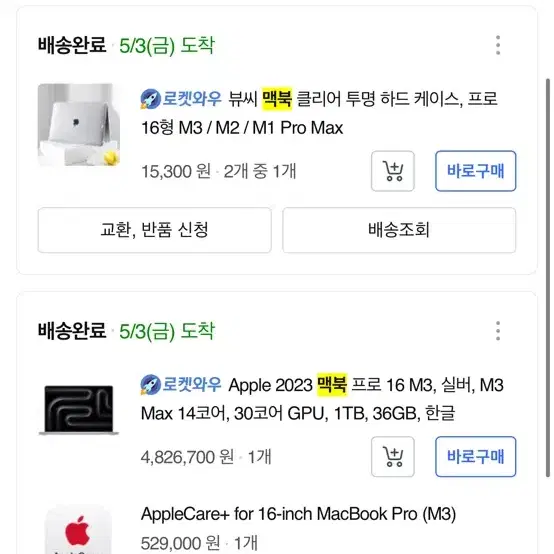This screenshot has width=554, height=554.
Task: Click the 로켓와우 badge icon on the MacBook Pro item
Action: [x=151, y=384]
